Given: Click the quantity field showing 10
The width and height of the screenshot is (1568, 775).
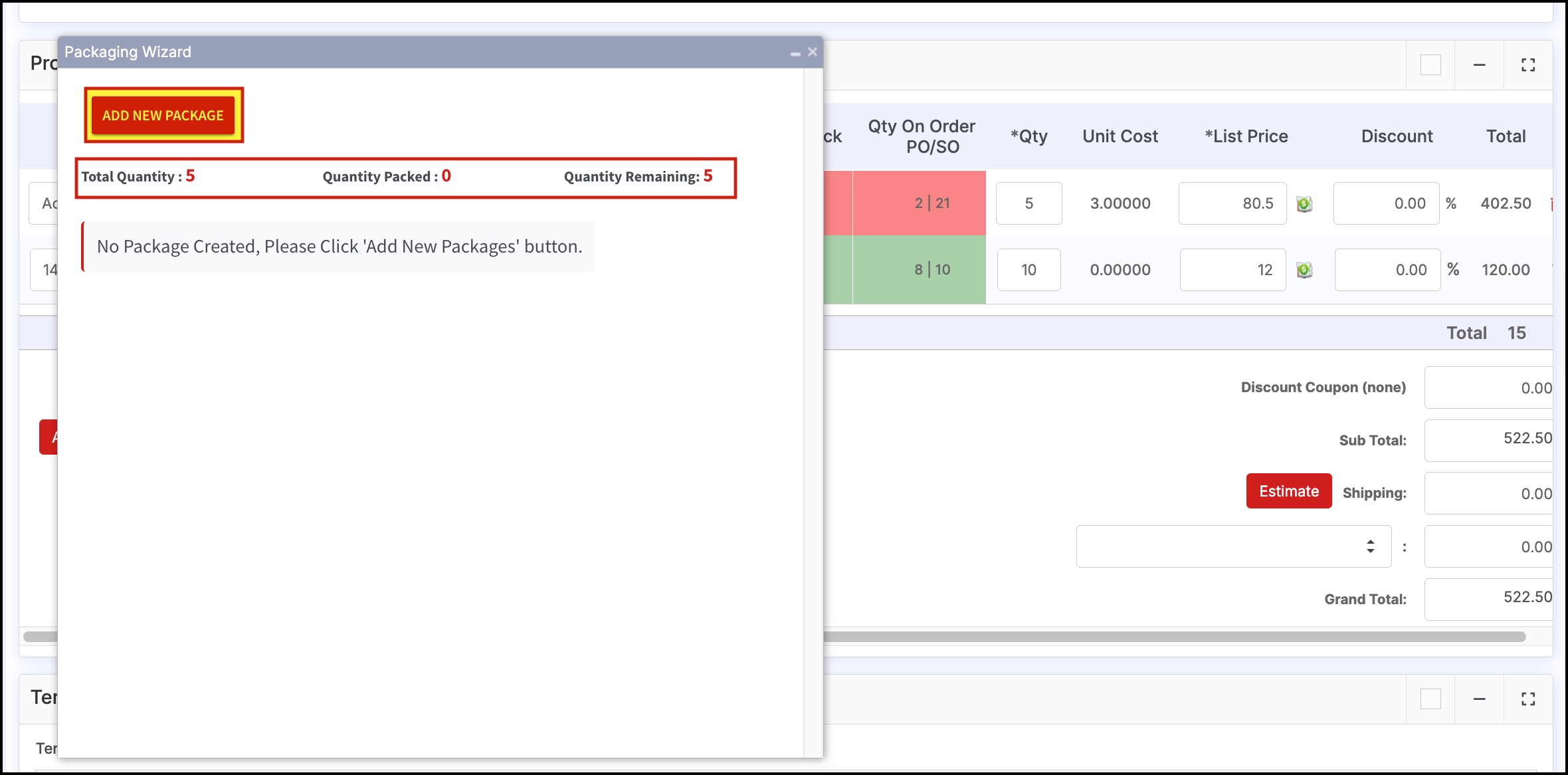Looking at the screenshot, I should click(1029, 270).
